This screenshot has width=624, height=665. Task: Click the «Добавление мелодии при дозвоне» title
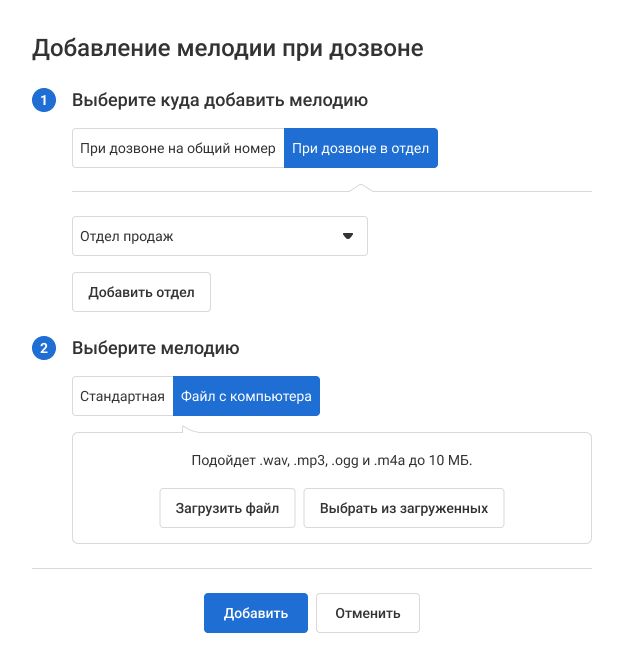coord(228,48)
